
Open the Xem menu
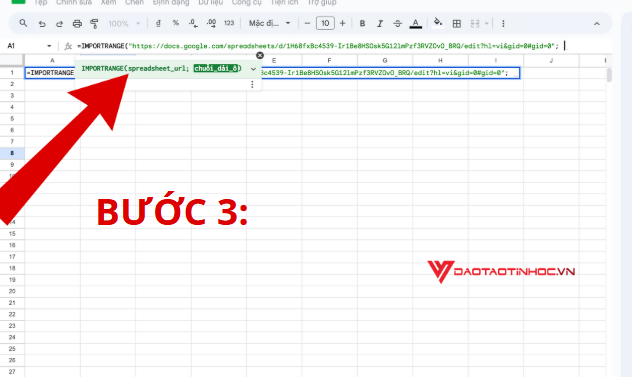(x=108, y=2)
